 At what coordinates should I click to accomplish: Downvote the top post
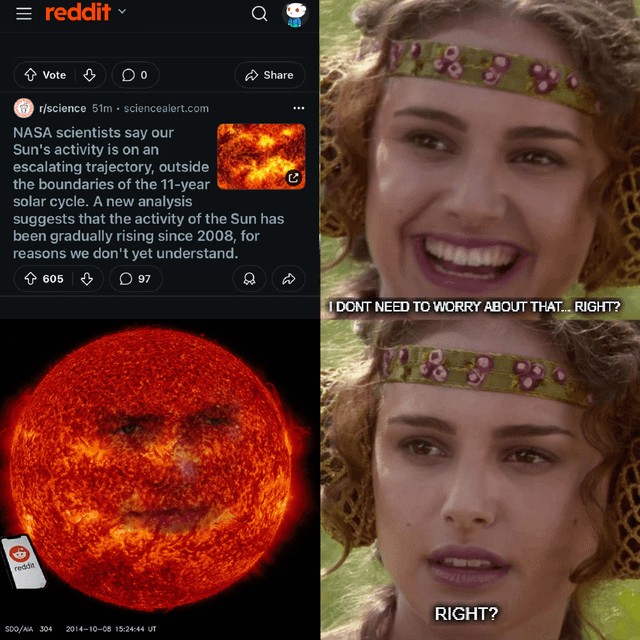(x=89, y=75)
